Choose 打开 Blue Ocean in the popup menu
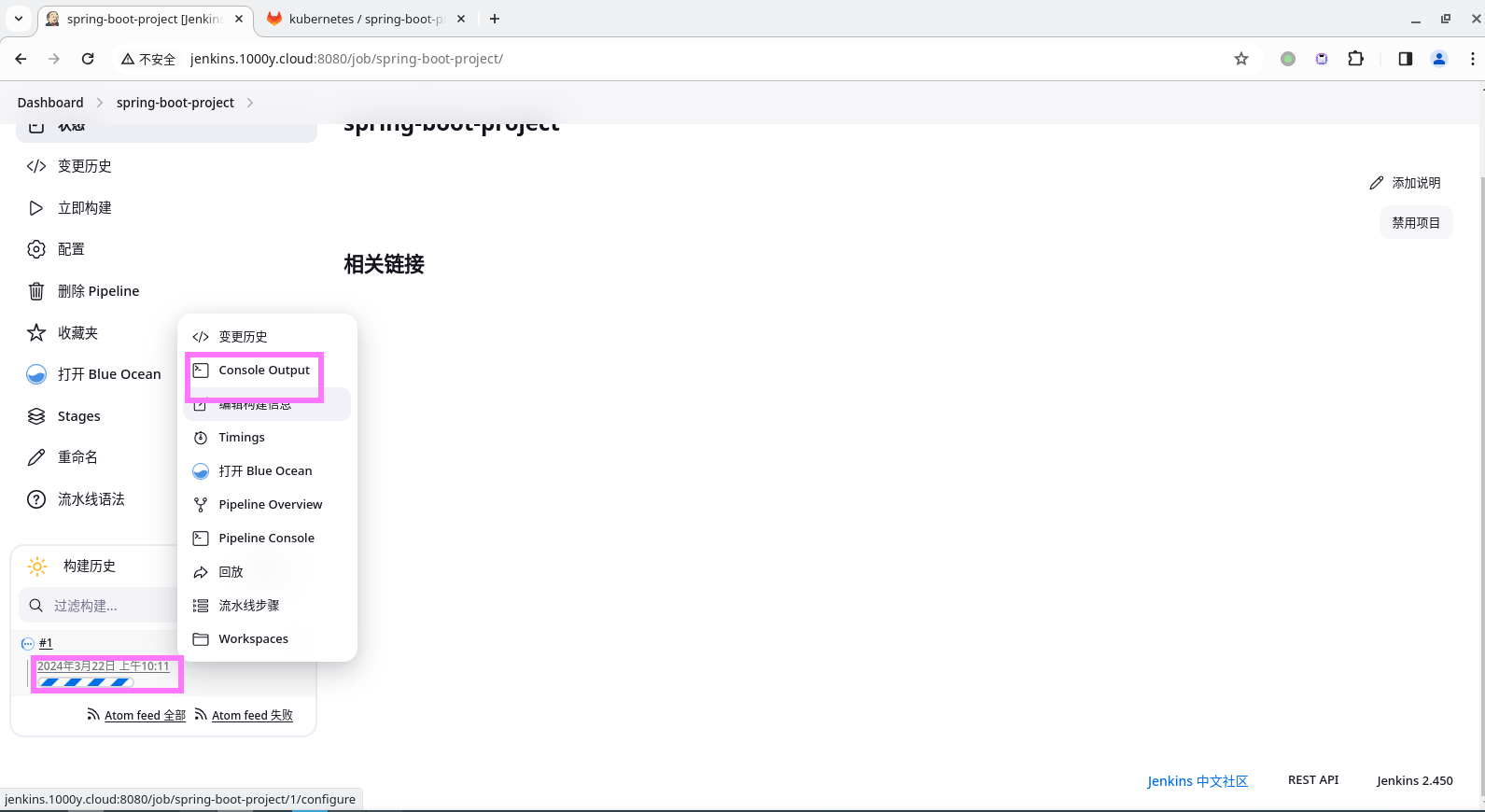 267,471
